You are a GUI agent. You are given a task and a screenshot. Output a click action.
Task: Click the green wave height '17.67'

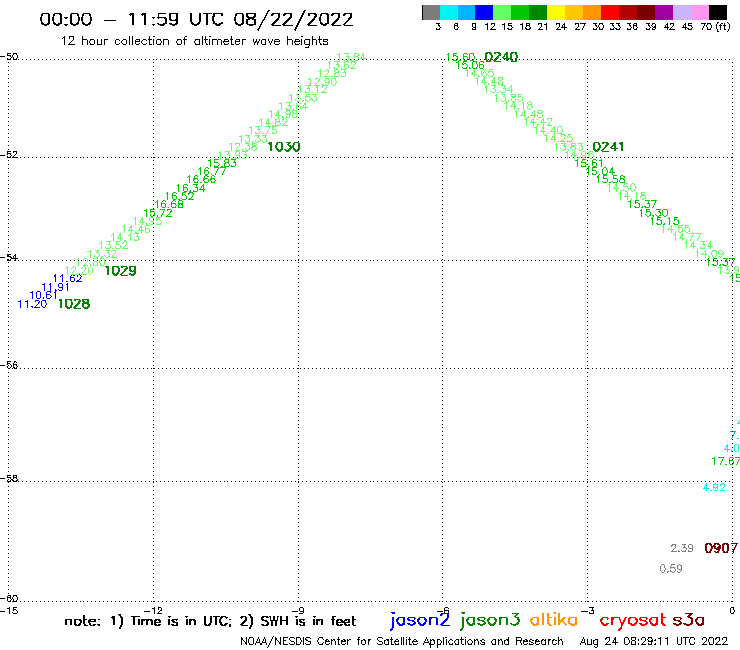point(726,461)
